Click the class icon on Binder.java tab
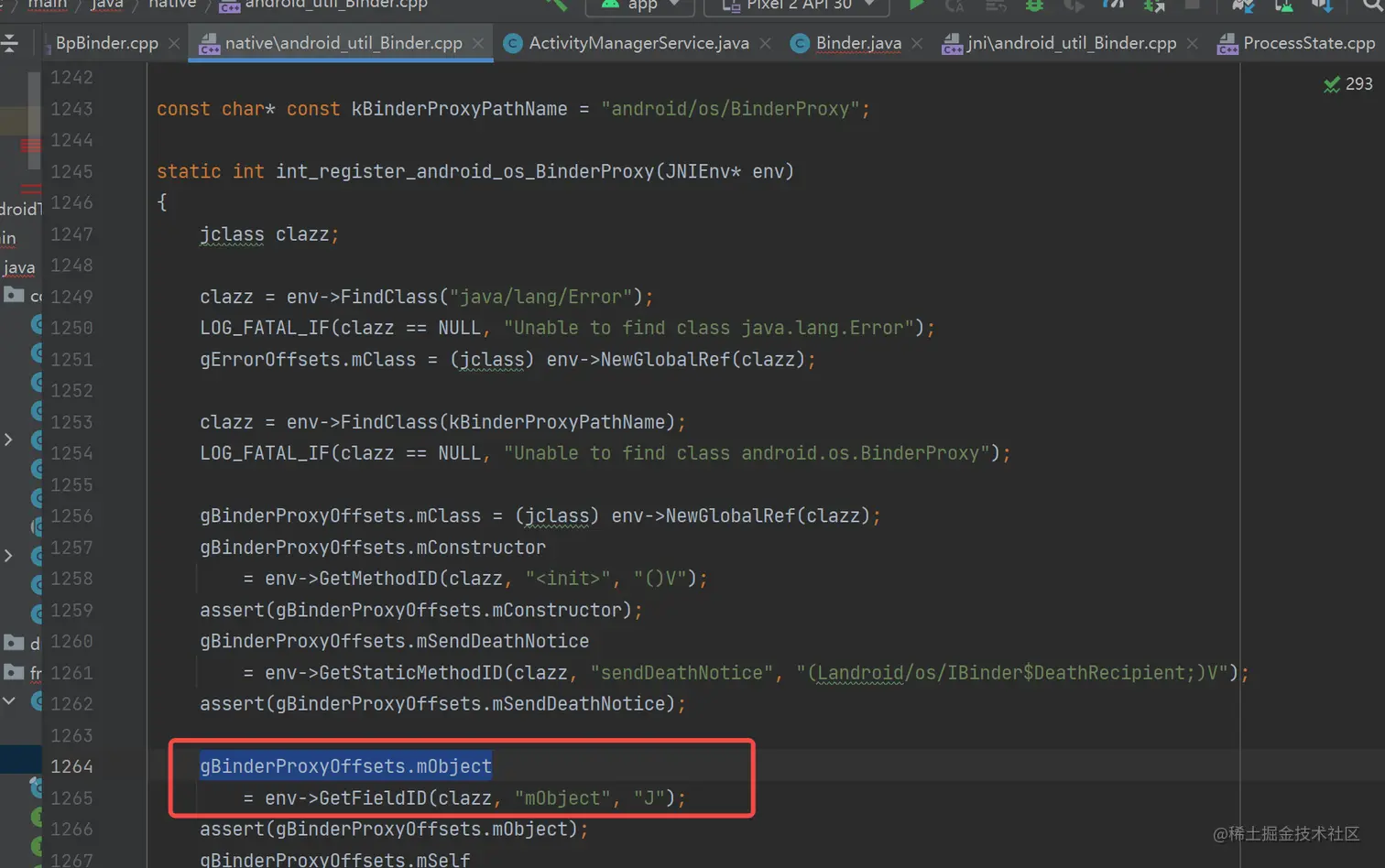This screenshot has height=868, width=1385. [800, 43]
